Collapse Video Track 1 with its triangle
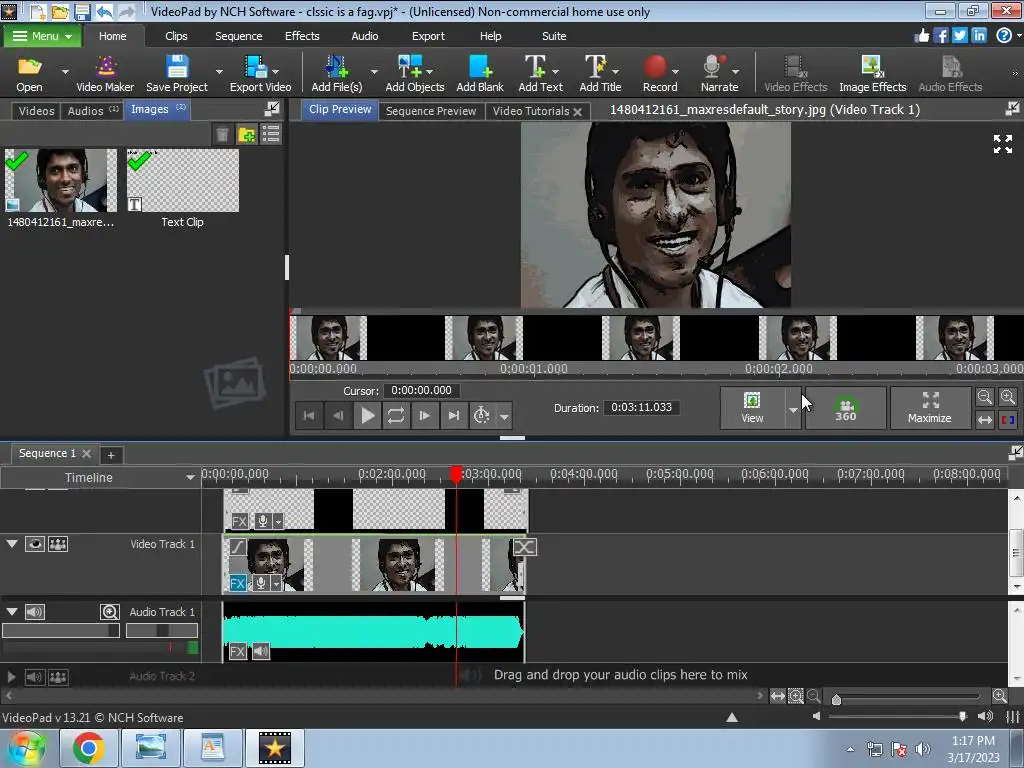Screen dimensions: 1024x768 12,543
